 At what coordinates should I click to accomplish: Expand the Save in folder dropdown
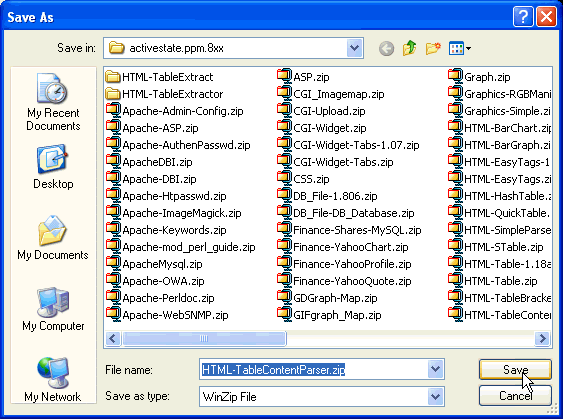pos(354,48)
